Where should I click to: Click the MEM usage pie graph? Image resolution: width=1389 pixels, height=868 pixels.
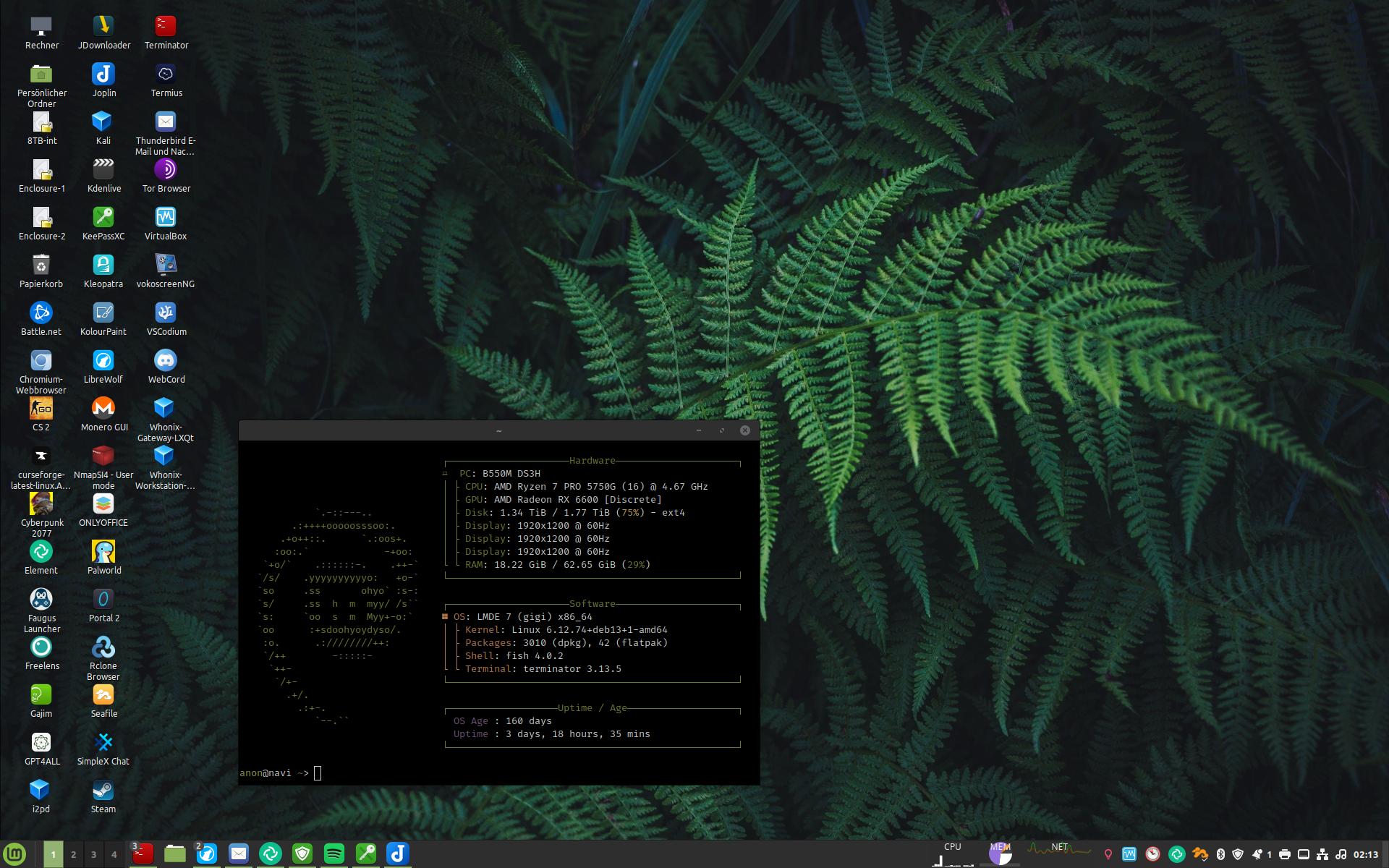point(1001,854)
